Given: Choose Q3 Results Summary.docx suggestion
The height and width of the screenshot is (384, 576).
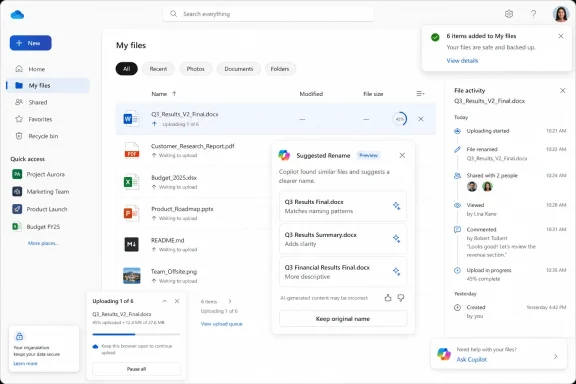Looking at the screenshot, I should [343, 239].
